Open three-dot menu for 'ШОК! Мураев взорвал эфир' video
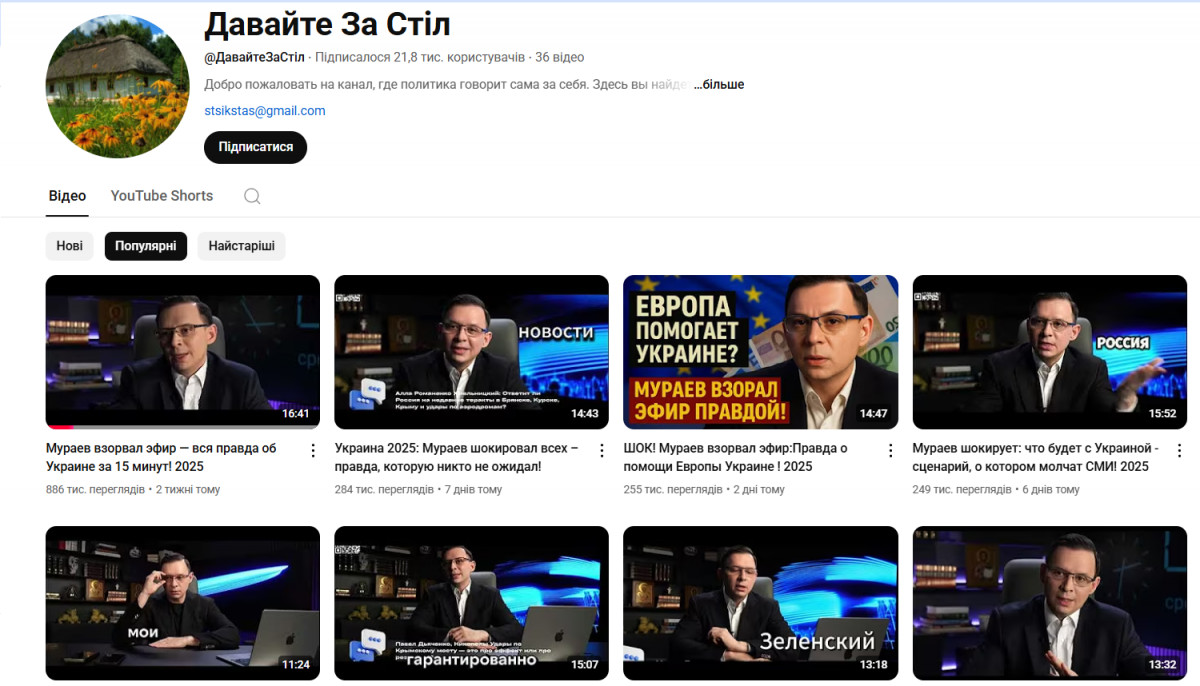The width and height of the screenshot is (1200, 686). click(891, 451)
